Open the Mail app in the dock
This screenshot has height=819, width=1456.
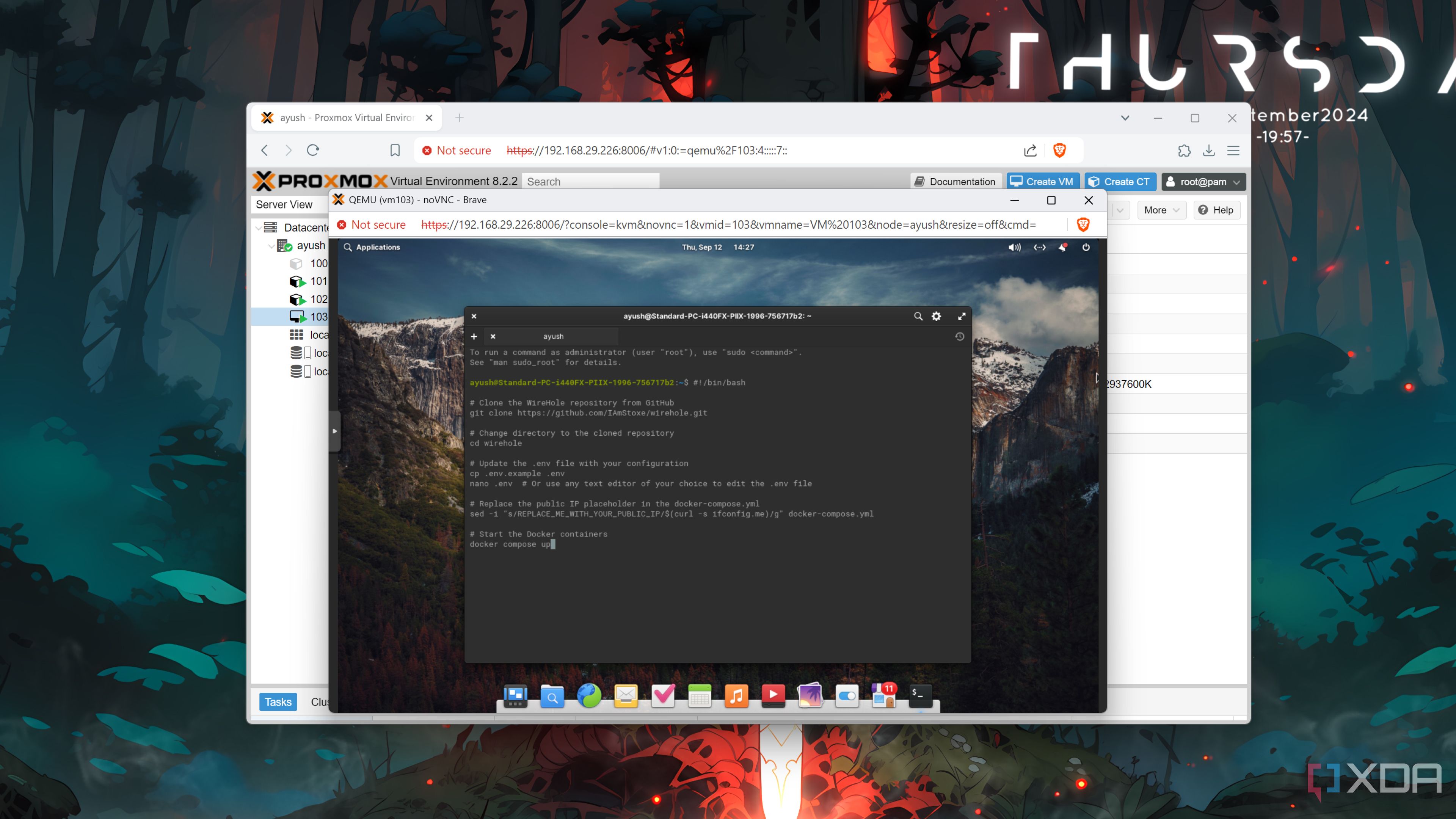(626, 696)
